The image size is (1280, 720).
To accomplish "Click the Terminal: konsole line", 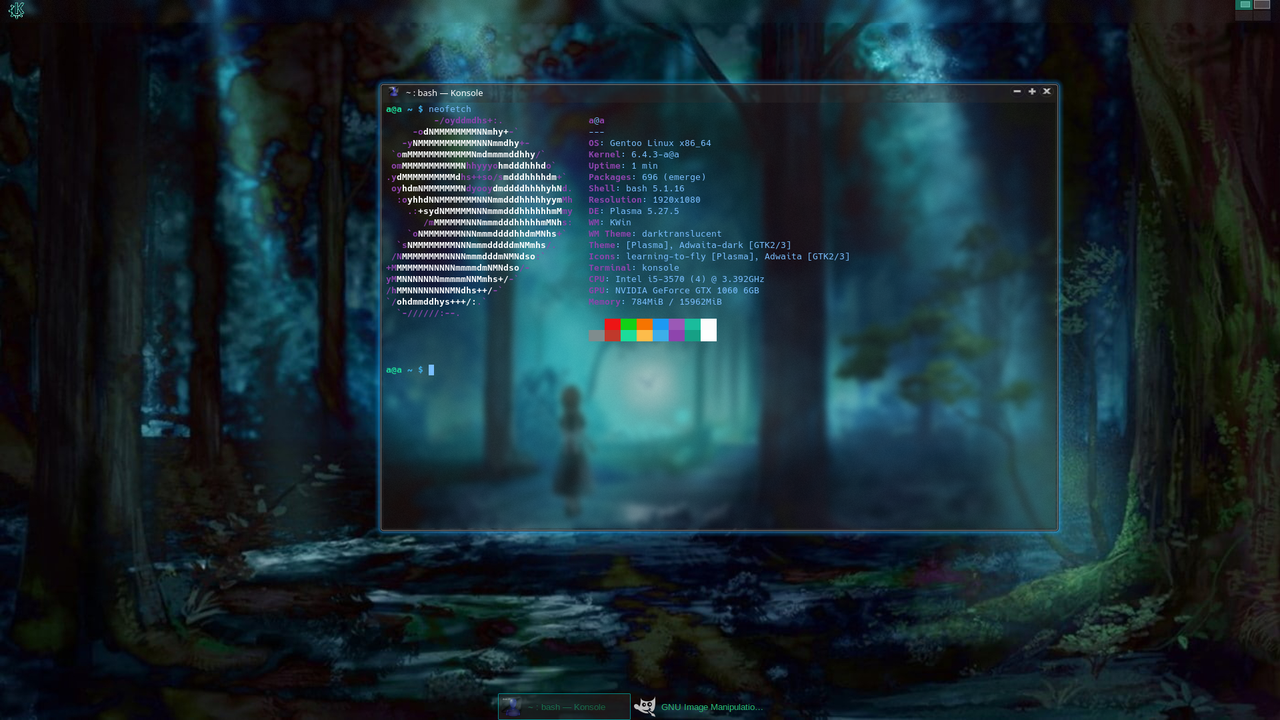I will [634, 268].
